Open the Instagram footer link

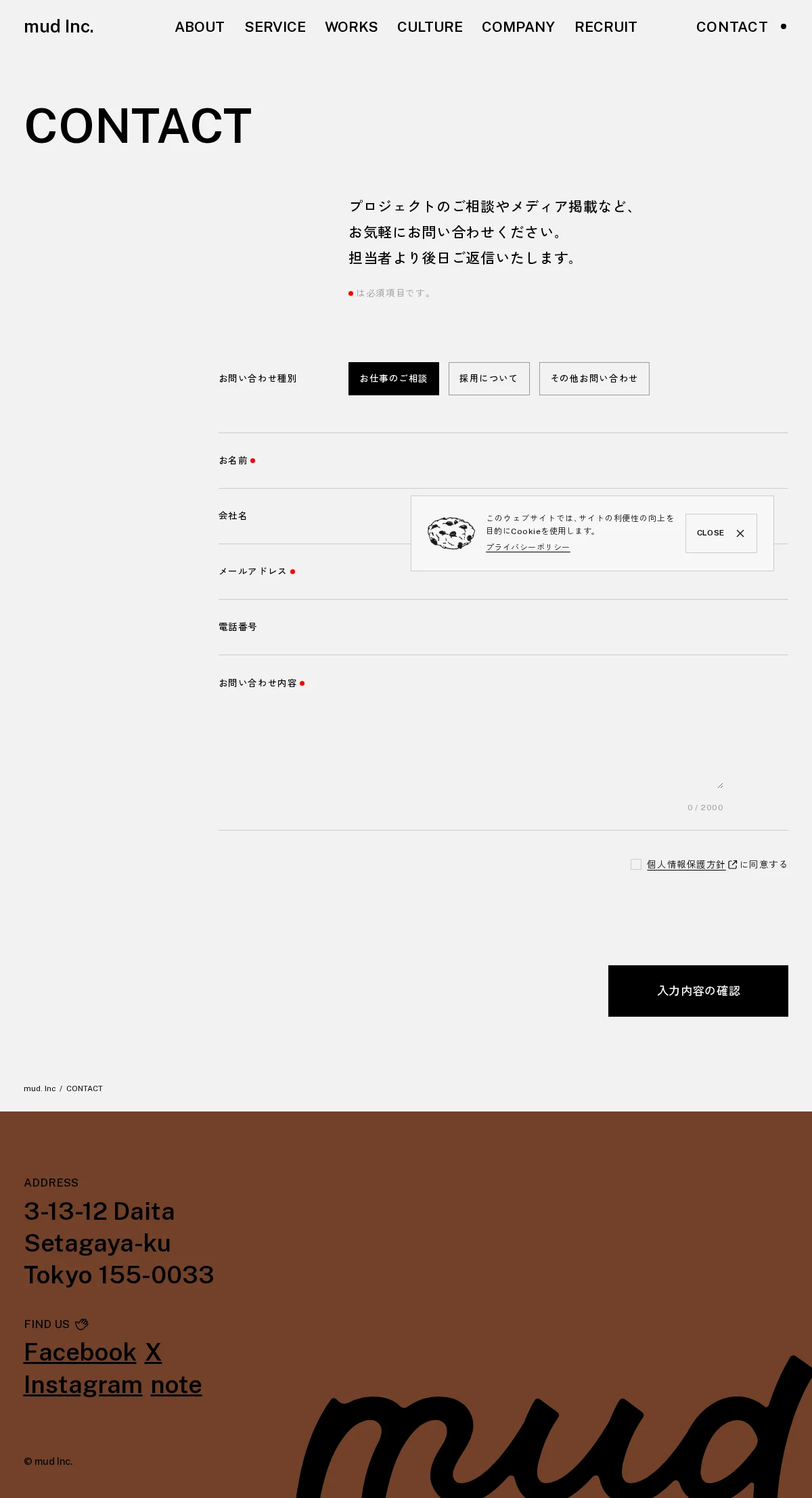tap(83, 1385)
